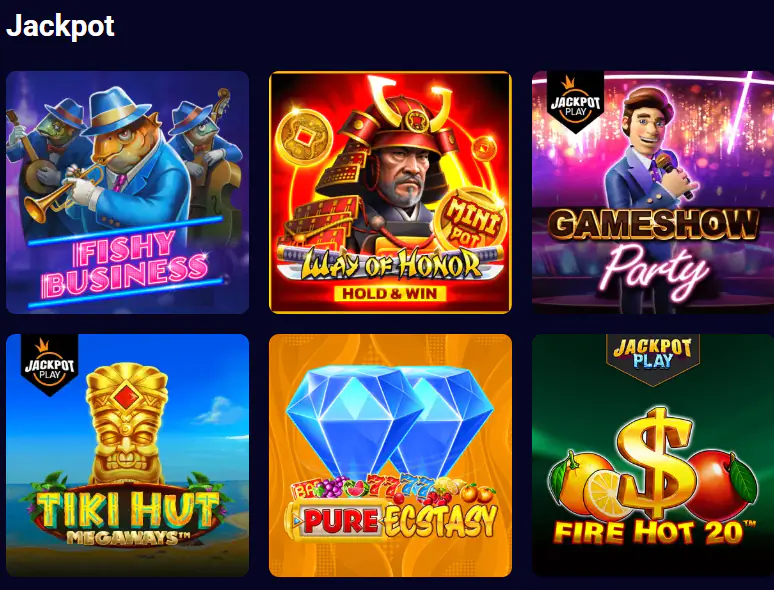Viewport: 774px width, 590px height.
Task: Open the Fishy Business game tile
Action: tap(127, 192)
